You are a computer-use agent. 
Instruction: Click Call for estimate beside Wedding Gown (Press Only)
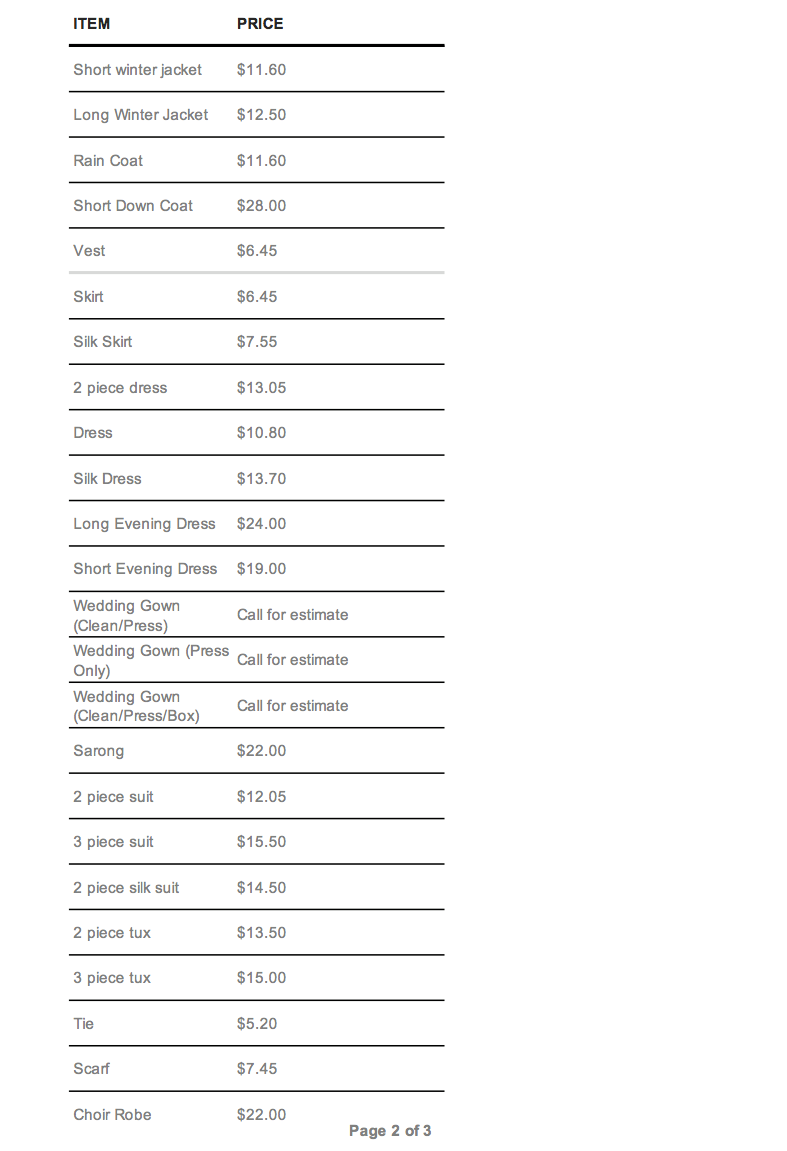click(x=292, y=660)
